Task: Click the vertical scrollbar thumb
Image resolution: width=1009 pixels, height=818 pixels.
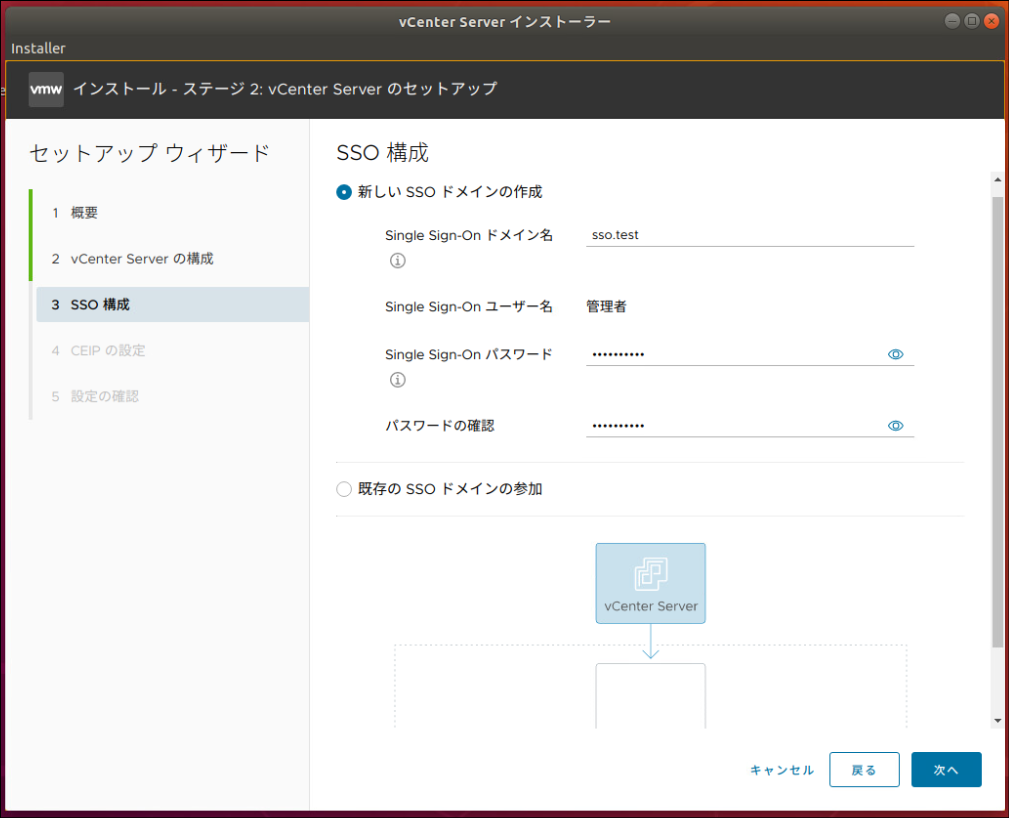Action: [x=997, y=422]
